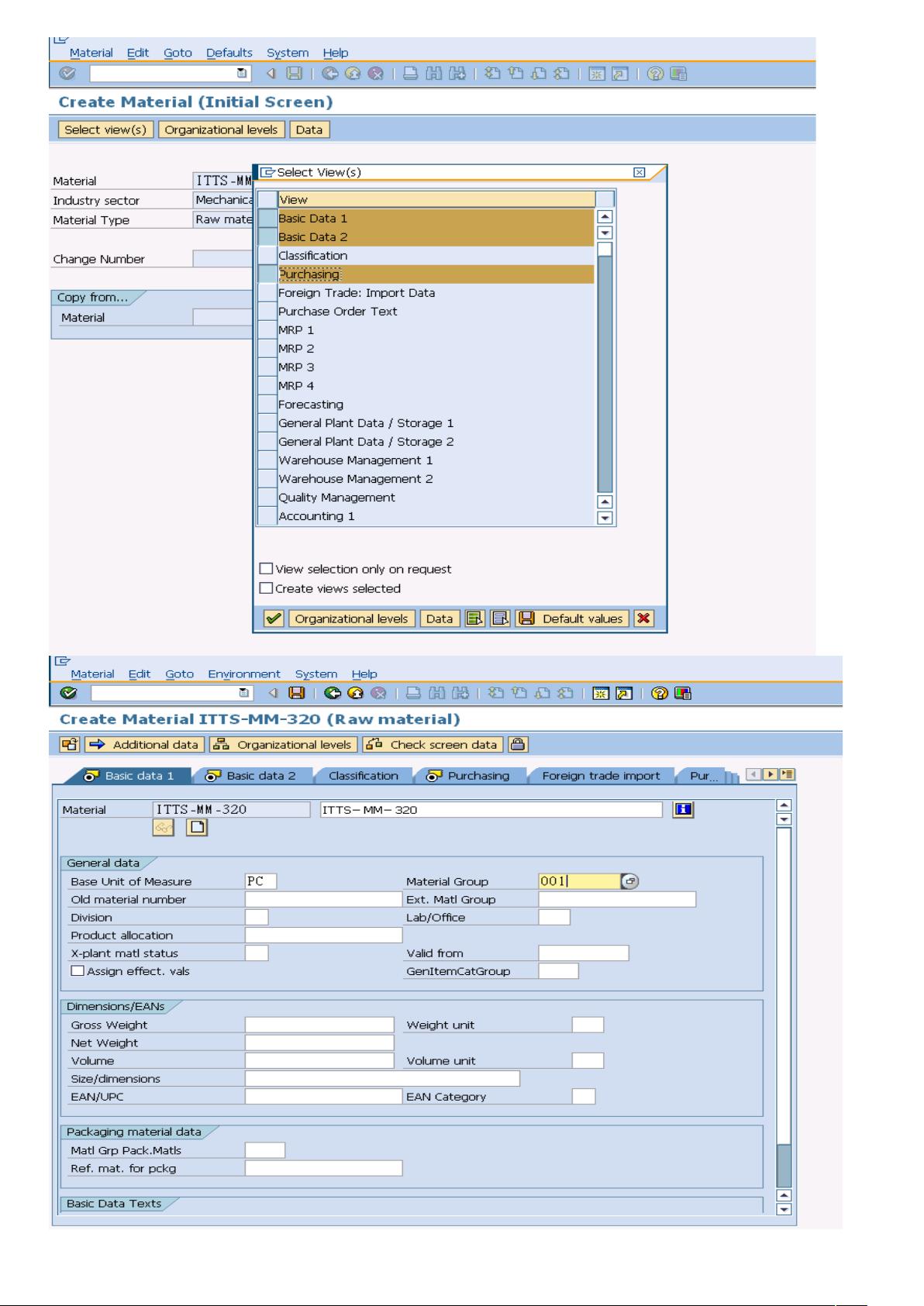Open Material menu in Initial Screen window

pyautogui.click(x=91, y=53)
